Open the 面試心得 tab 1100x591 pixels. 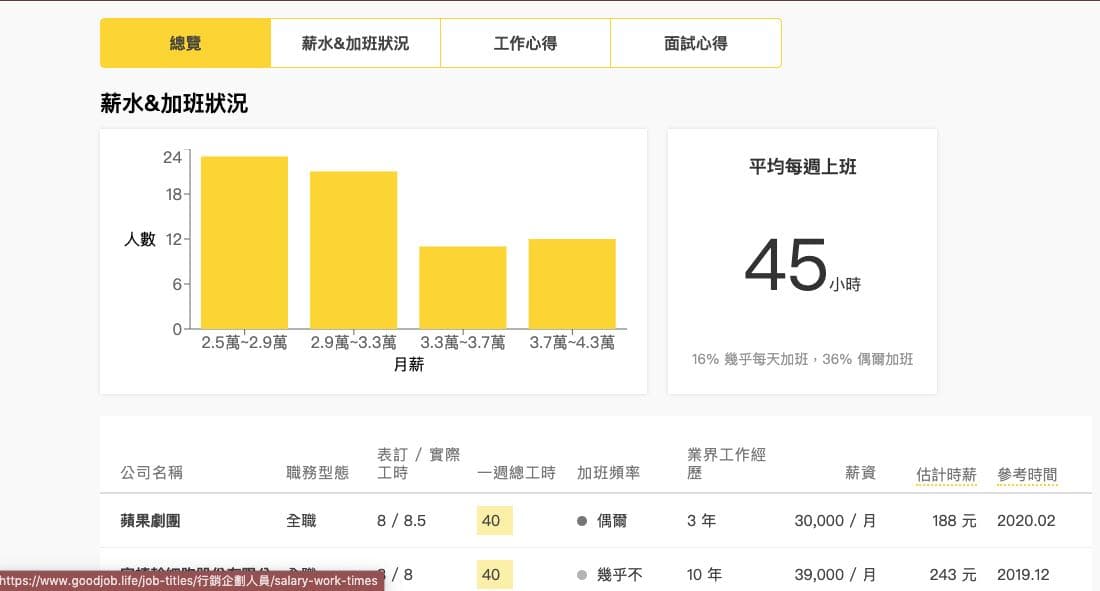point(696,44)
